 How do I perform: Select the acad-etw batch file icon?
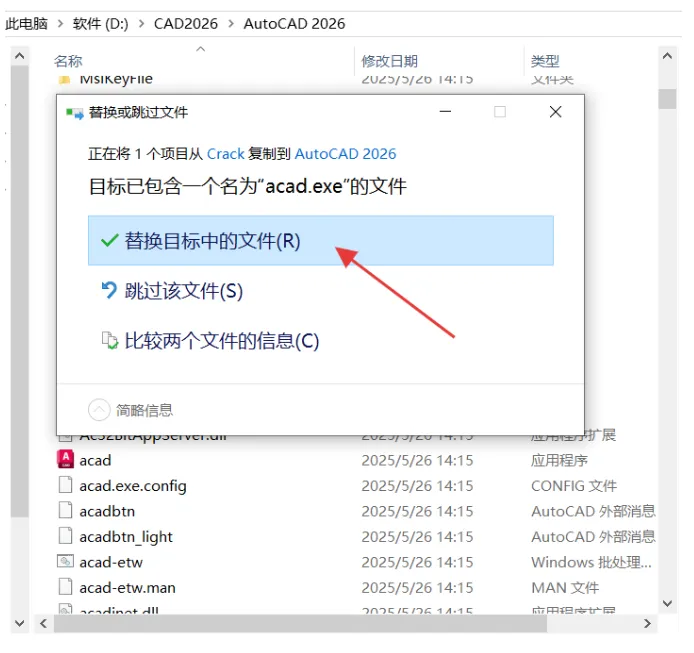[66, 561]
